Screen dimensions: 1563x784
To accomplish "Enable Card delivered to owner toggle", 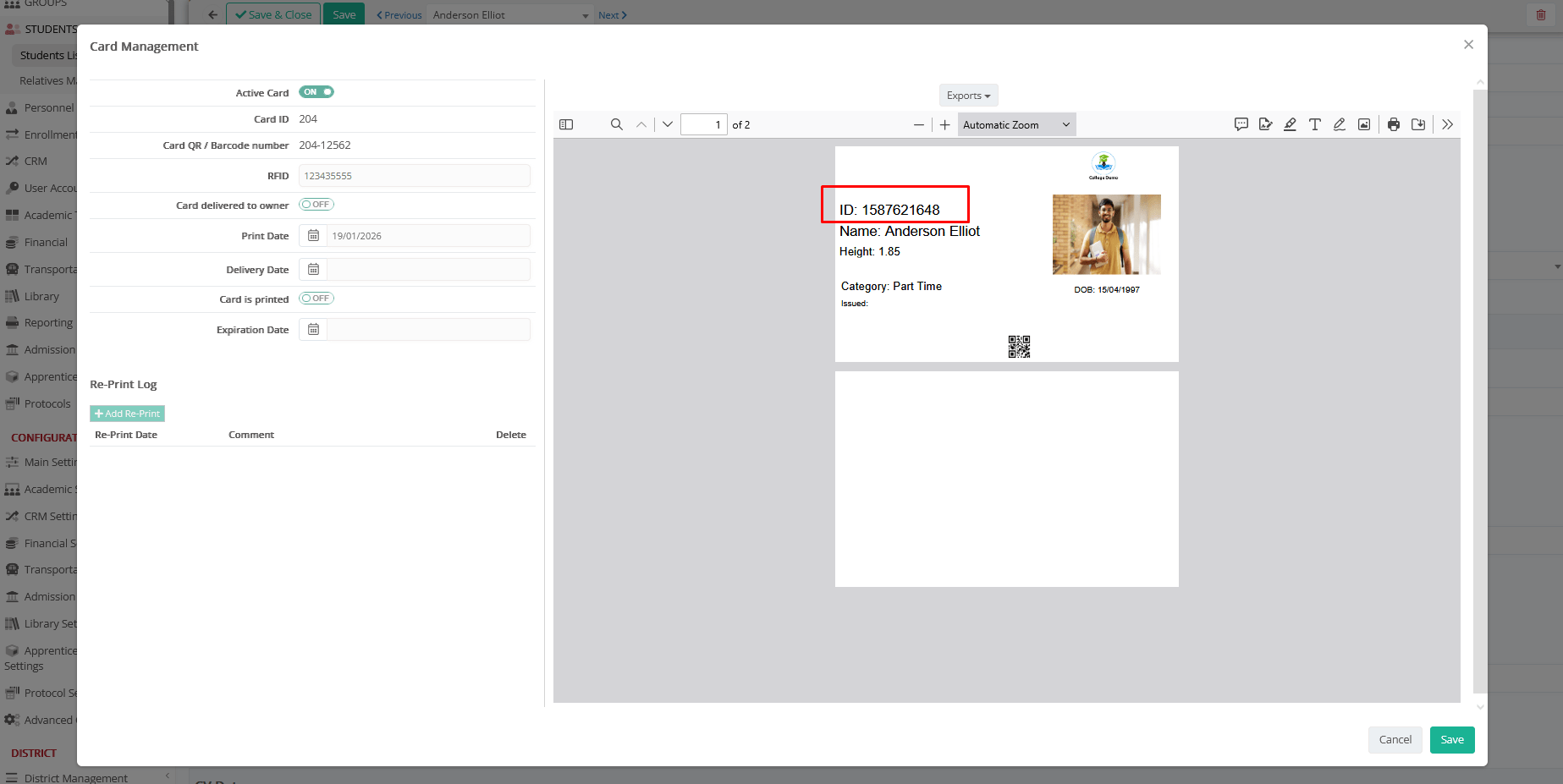I will pyautogui.click(x=316, y=205).
